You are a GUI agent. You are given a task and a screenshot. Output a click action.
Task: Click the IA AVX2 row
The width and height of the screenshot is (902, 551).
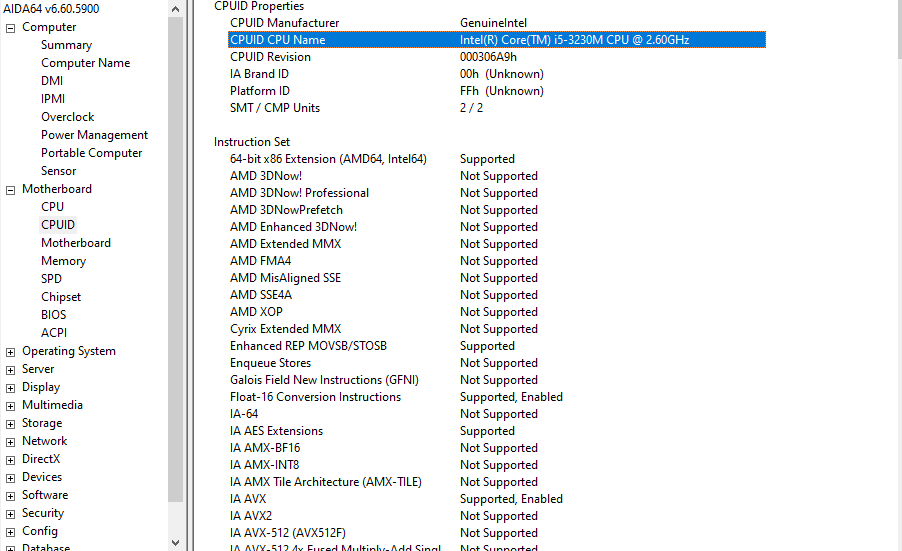coord(497,516)
